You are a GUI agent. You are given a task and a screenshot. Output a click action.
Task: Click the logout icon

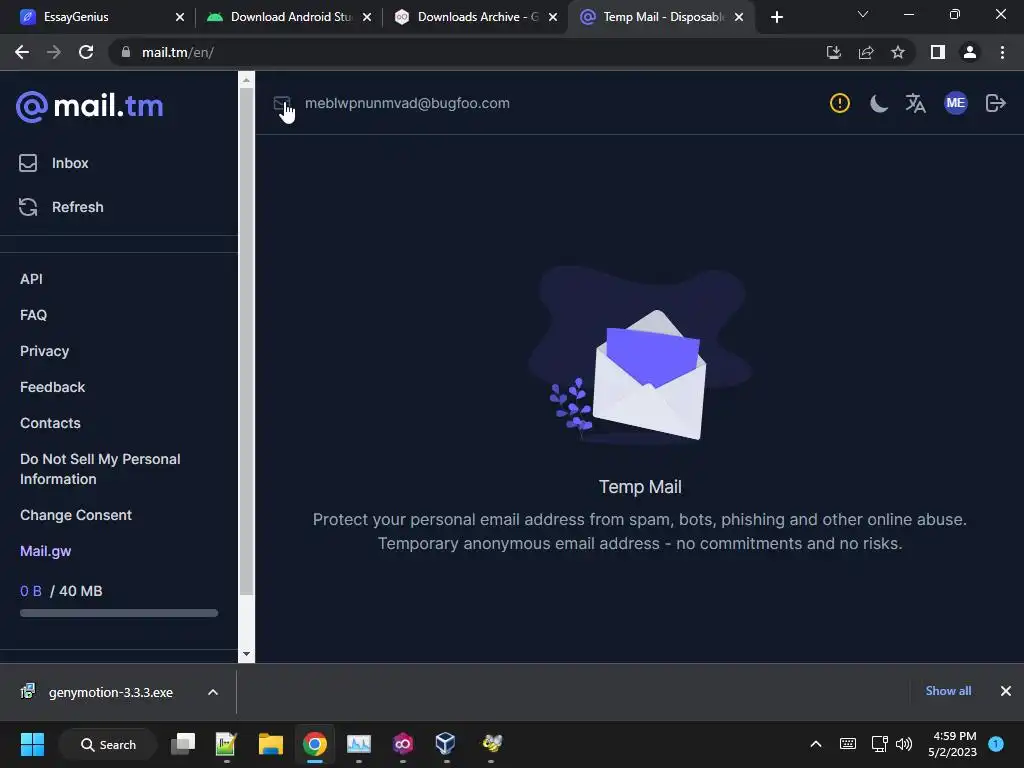pos(995,103)
